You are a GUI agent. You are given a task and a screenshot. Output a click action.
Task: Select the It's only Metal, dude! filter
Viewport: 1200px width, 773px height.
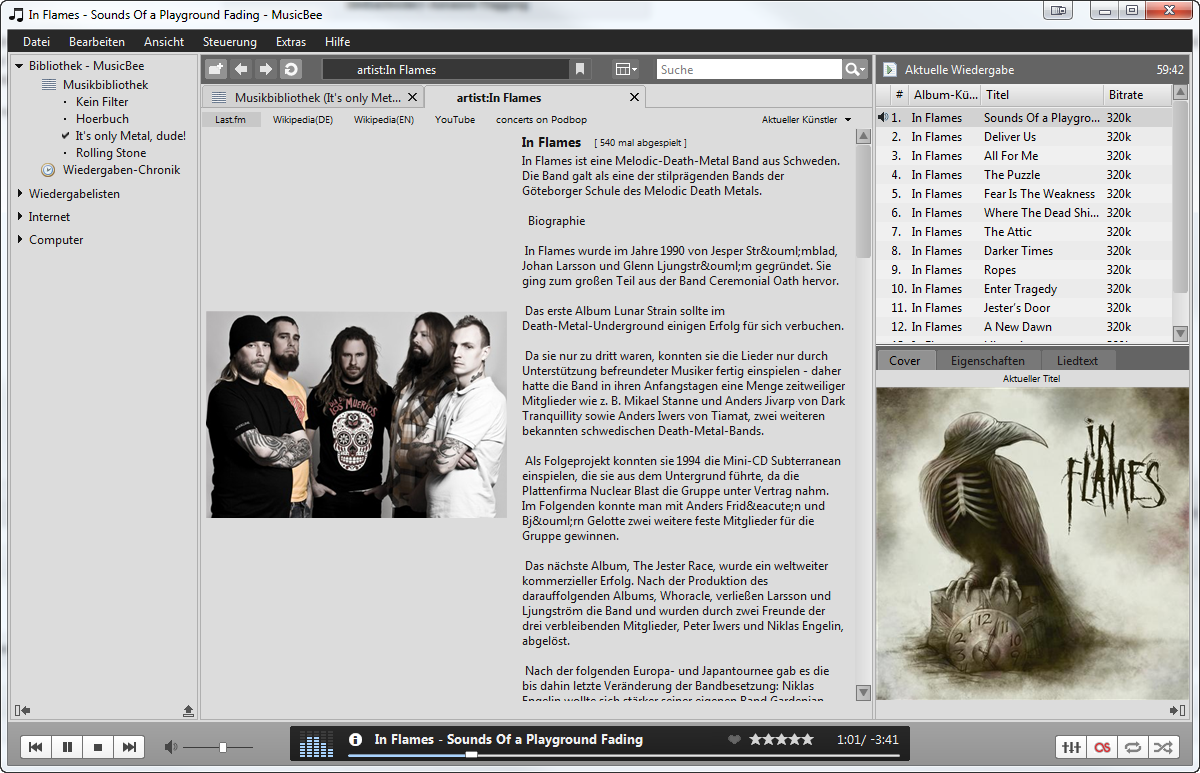tap(131, 136)
